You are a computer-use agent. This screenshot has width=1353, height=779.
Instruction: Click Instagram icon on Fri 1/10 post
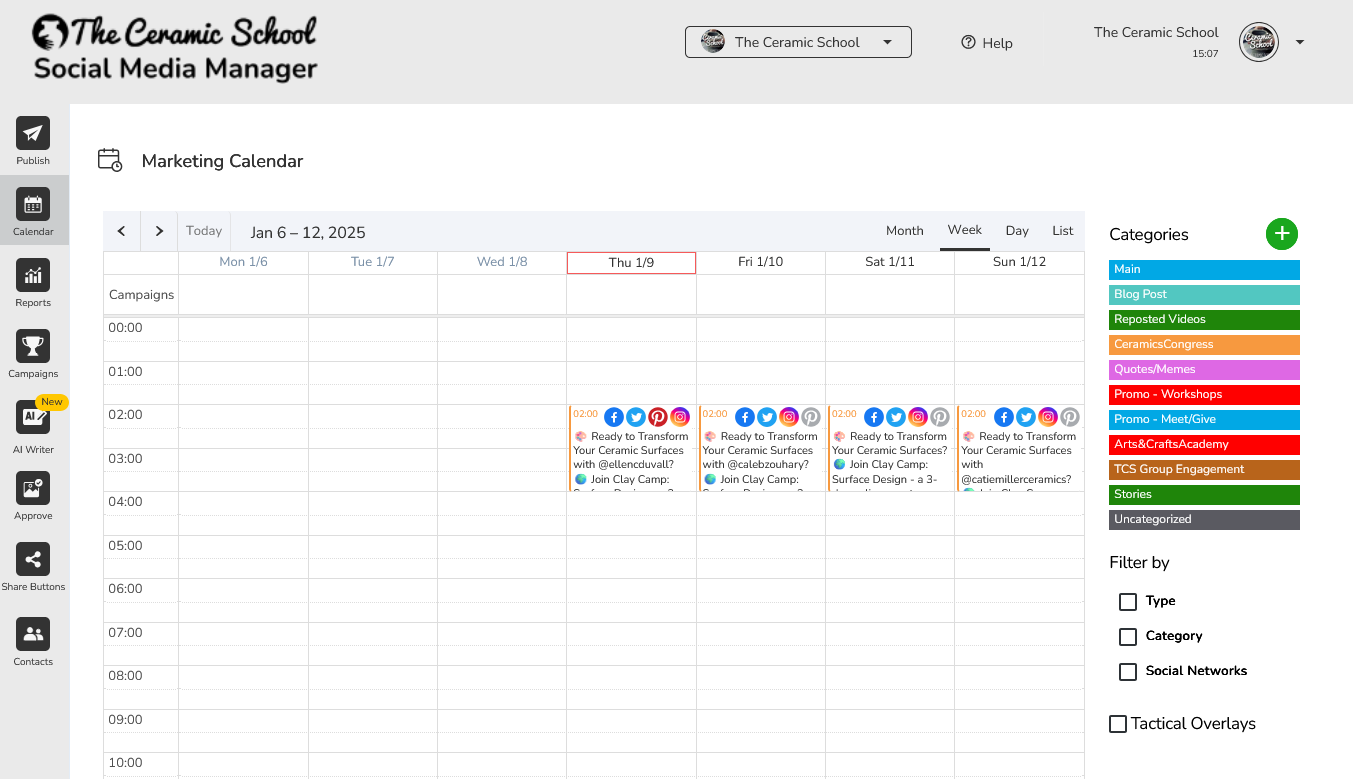point(789,417)
